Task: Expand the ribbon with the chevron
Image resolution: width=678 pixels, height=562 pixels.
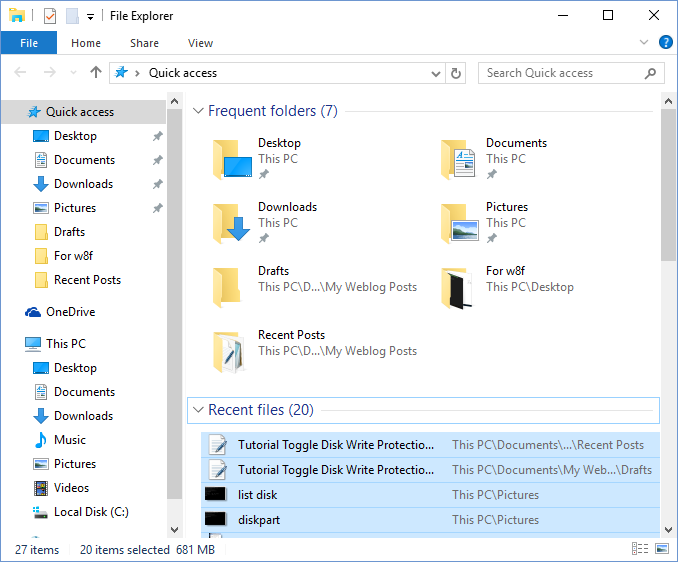Action: point(645,42)
